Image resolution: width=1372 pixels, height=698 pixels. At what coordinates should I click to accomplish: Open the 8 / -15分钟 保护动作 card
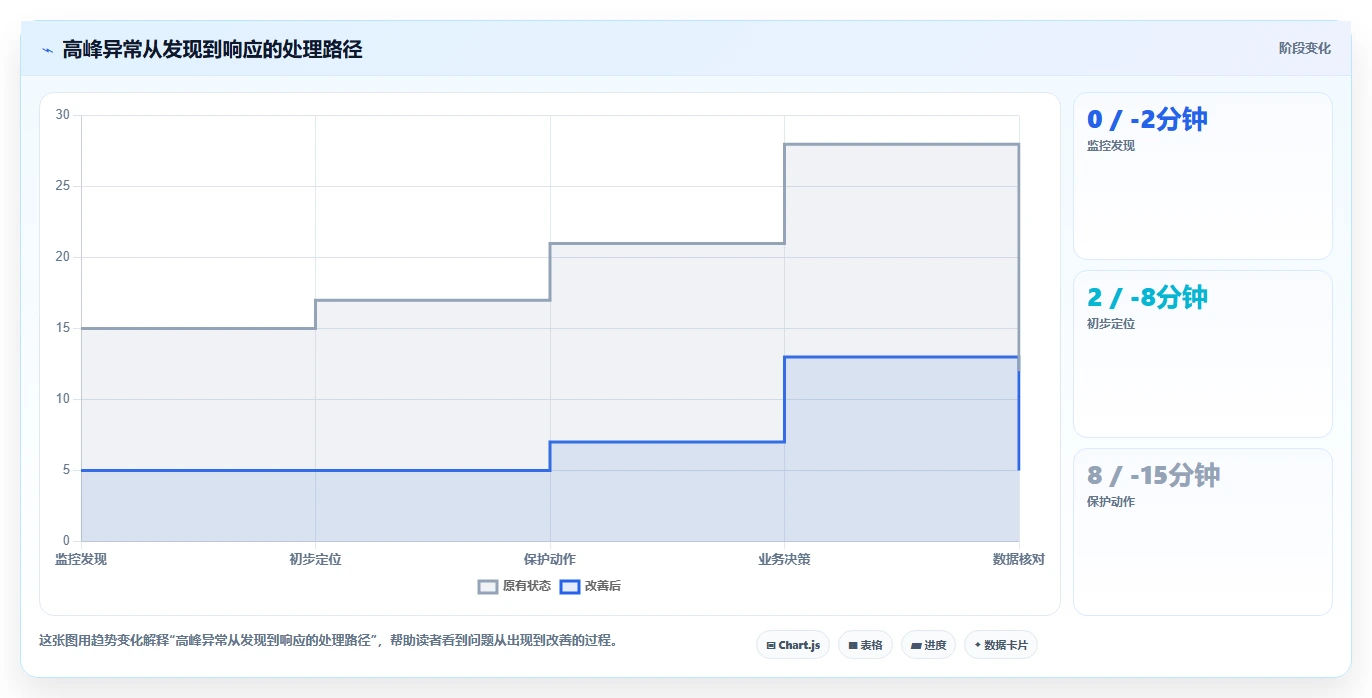point(1203,532)
